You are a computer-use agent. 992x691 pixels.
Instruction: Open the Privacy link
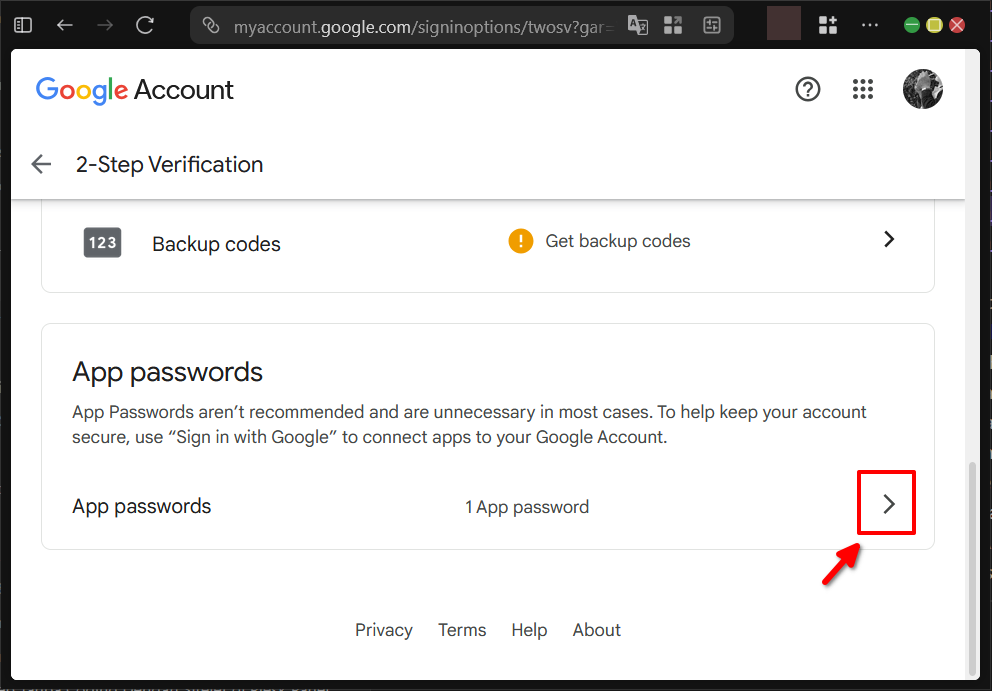[x=383, y=630]
